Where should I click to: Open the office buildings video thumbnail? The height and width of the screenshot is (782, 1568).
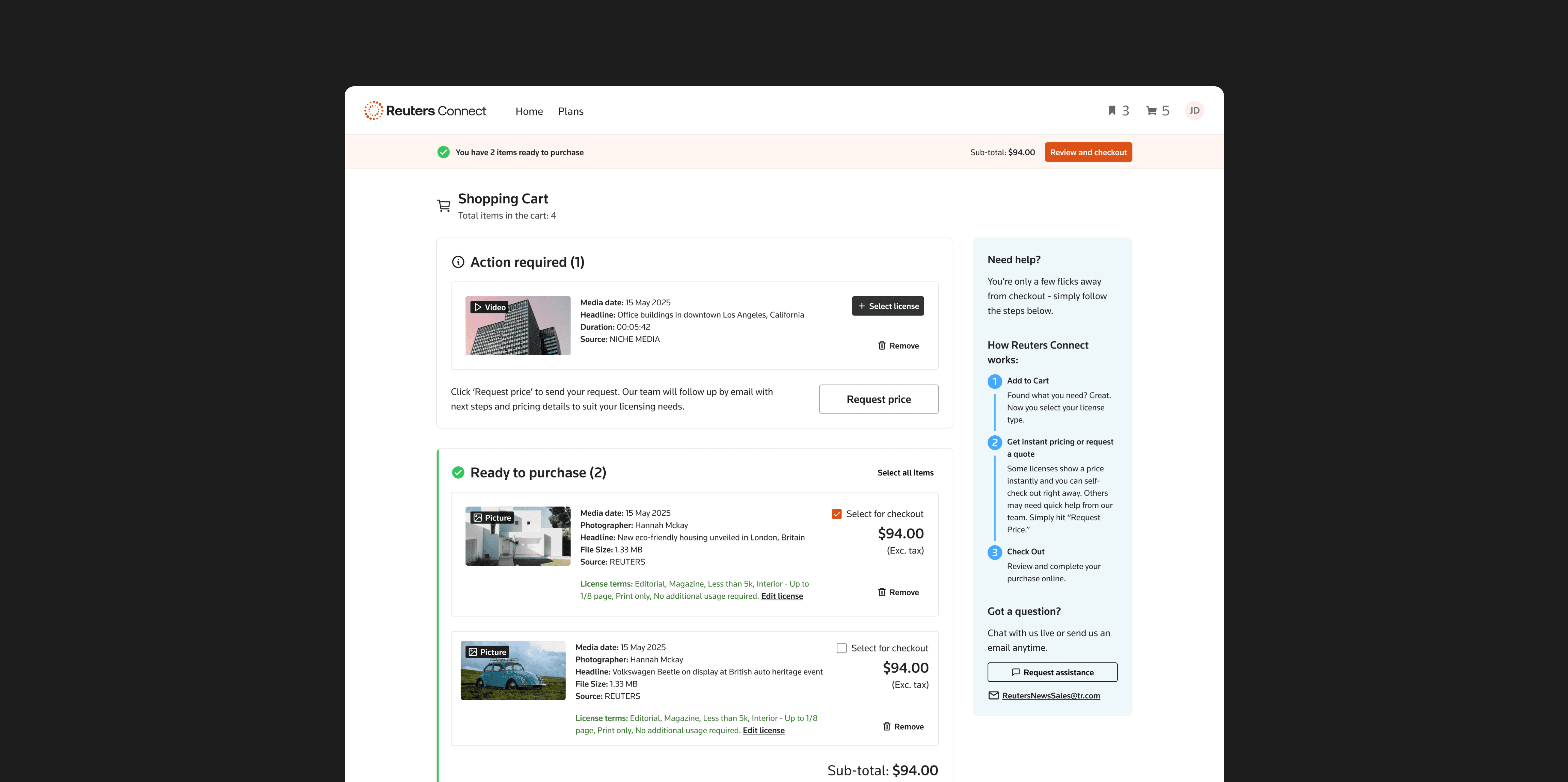tap(518, 326)
